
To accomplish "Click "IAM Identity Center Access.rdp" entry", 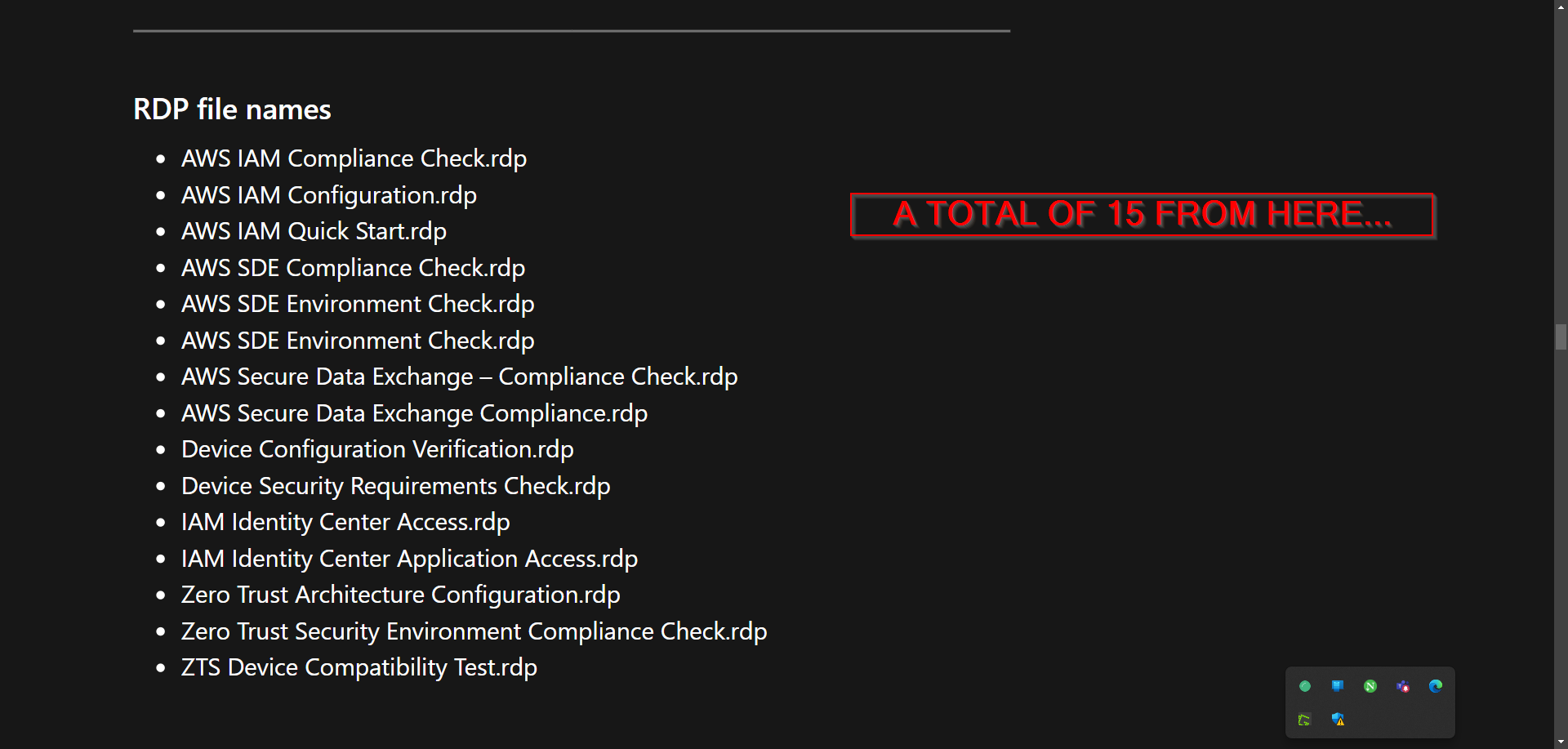I will 345,522.
